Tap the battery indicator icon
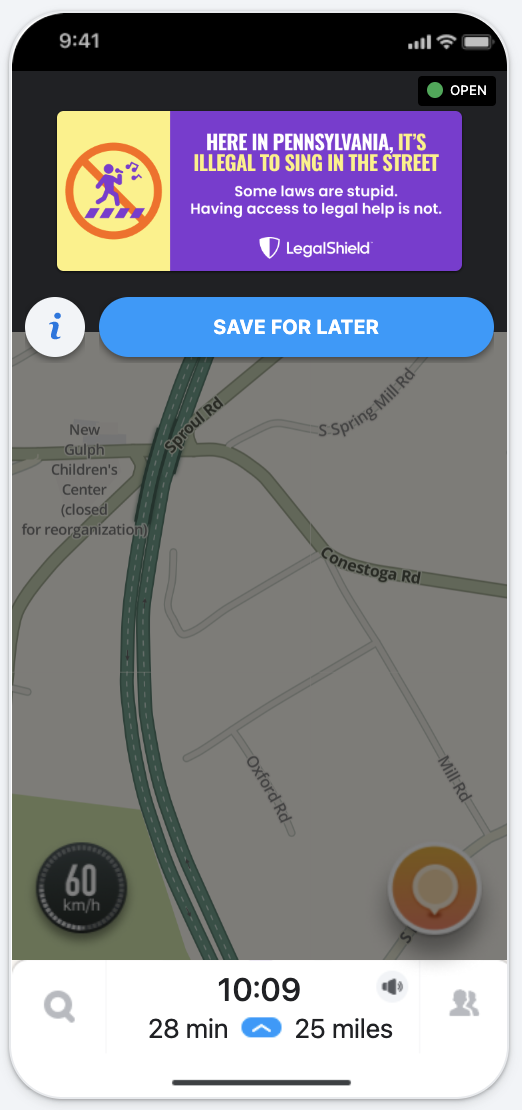The width and height of the screenshot is (522, 1110). [x=477, y=42]
